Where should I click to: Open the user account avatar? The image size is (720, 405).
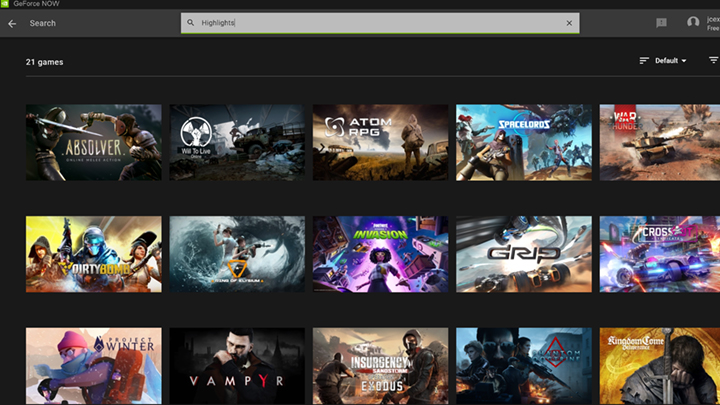(693, 22)
